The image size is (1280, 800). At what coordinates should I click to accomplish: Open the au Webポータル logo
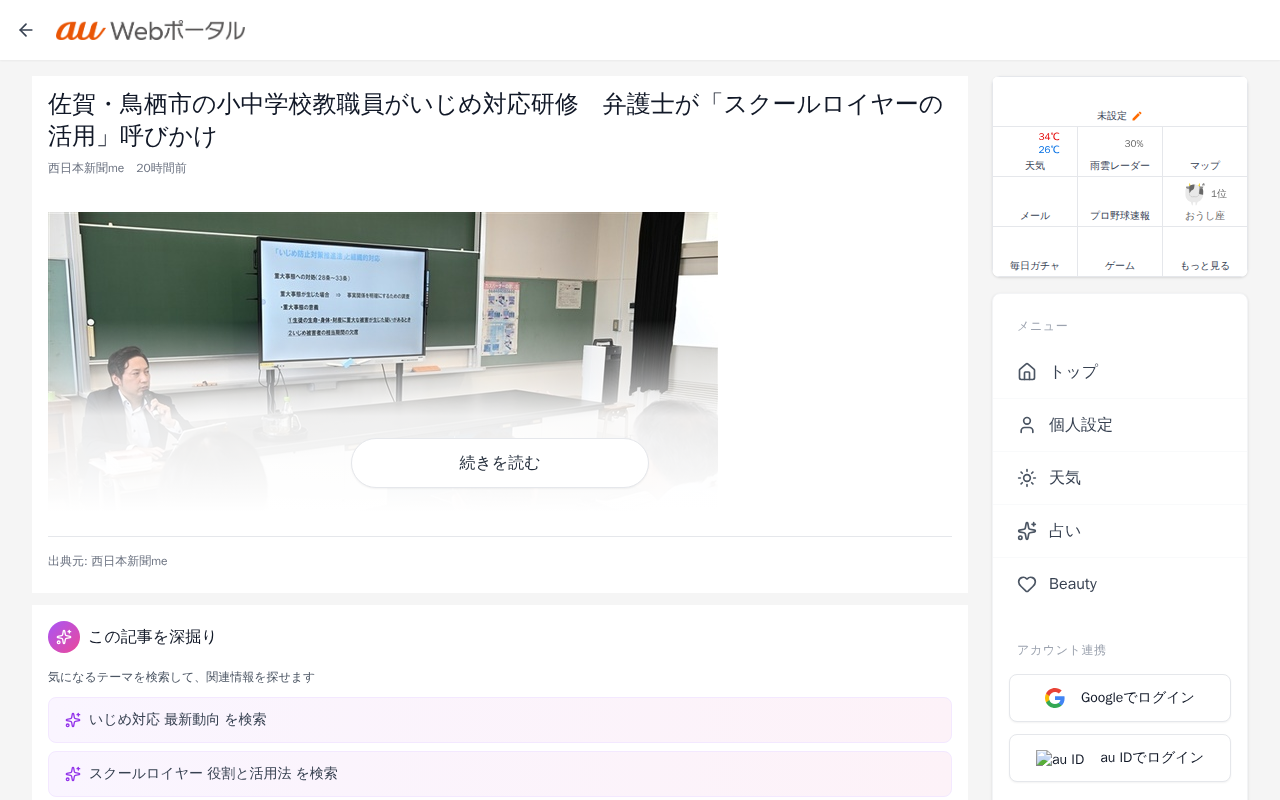(x=150, y=30)
